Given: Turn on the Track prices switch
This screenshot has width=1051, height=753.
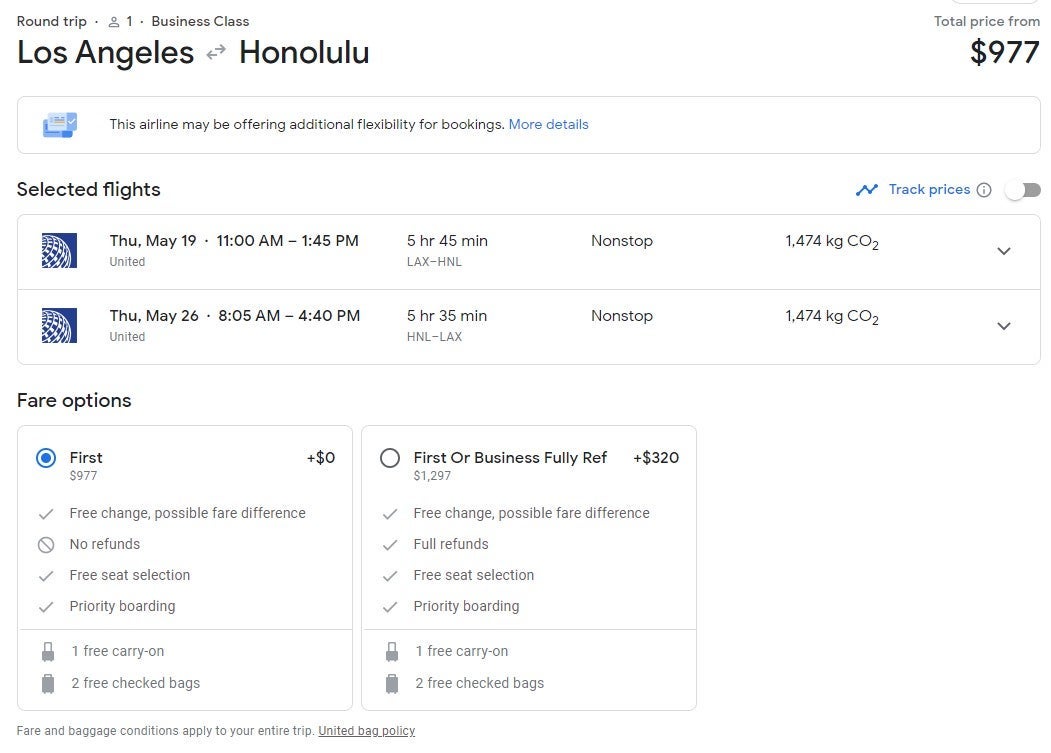Looking at the screenshot, I should (x=1023, y=190).
